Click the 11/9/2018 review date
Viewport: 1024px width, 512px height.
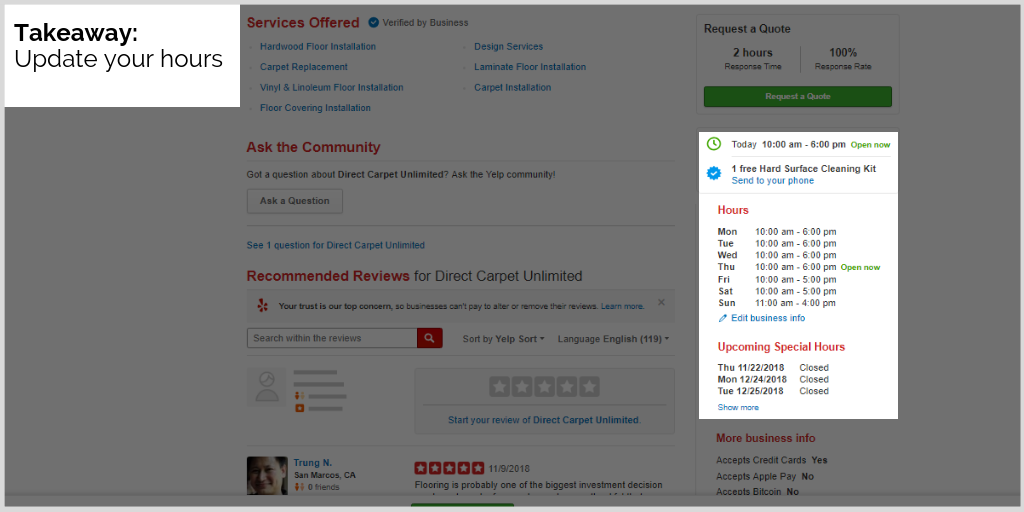point(509,468)
